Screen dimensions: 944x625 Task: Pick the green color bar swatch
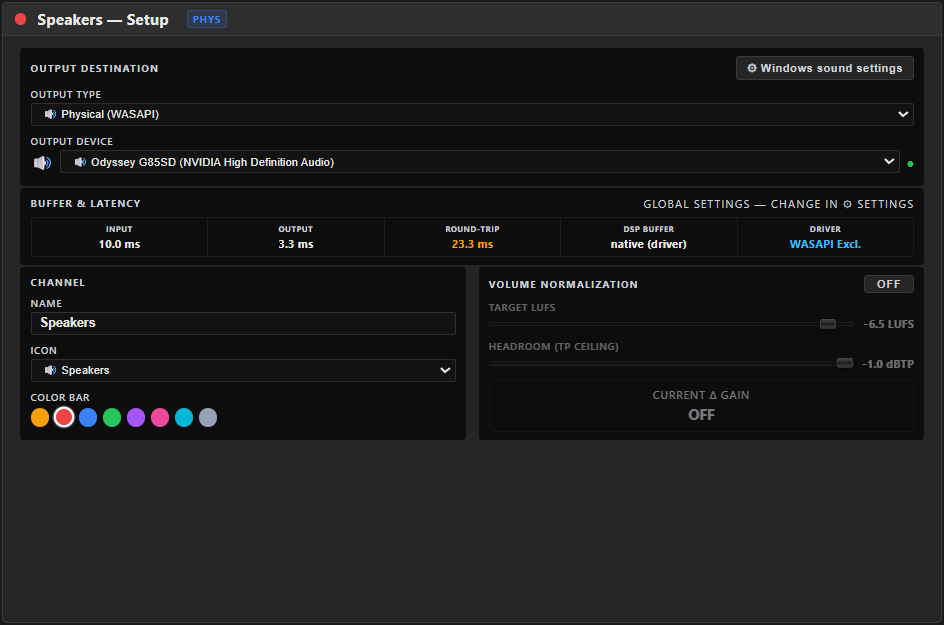click(112, 417)
